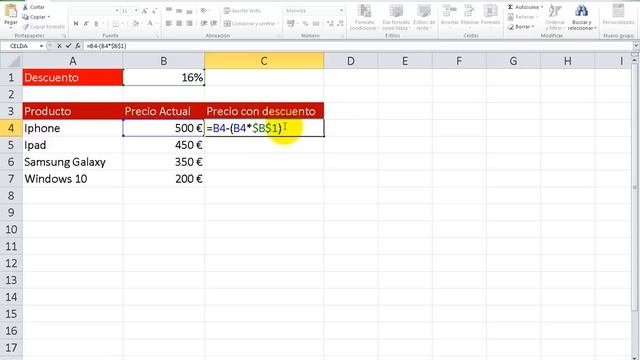Click the cell borders icon
640x360 pixels.
pos(116,24)
